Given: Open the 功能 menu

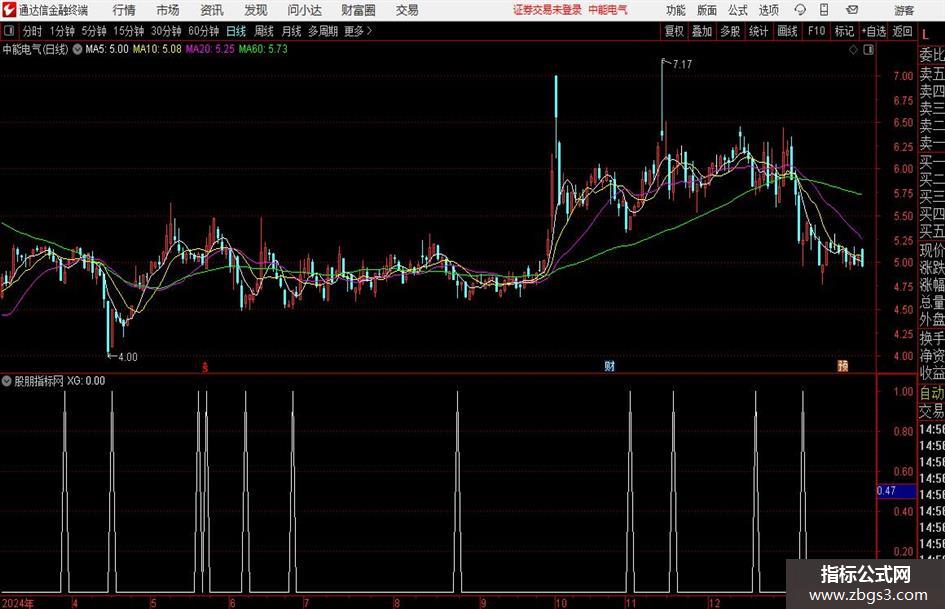Looking at the screenshot, I should coord(676,10).
